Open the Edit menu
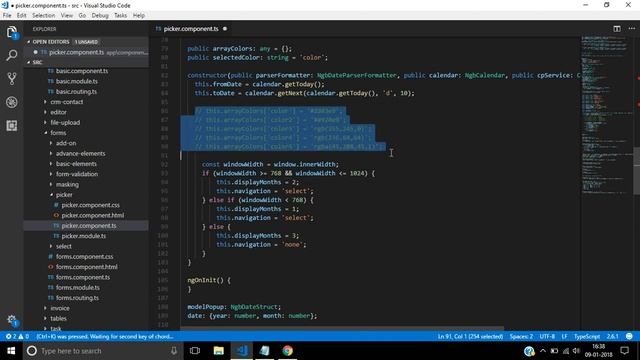 (21, 15)
